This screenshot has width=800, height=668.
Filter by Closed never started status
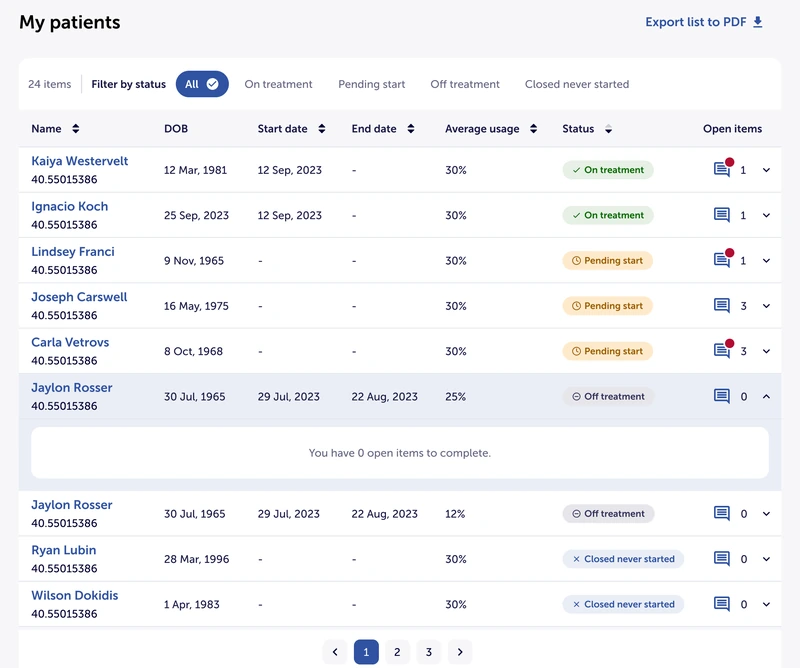click(x=577, y=84)
